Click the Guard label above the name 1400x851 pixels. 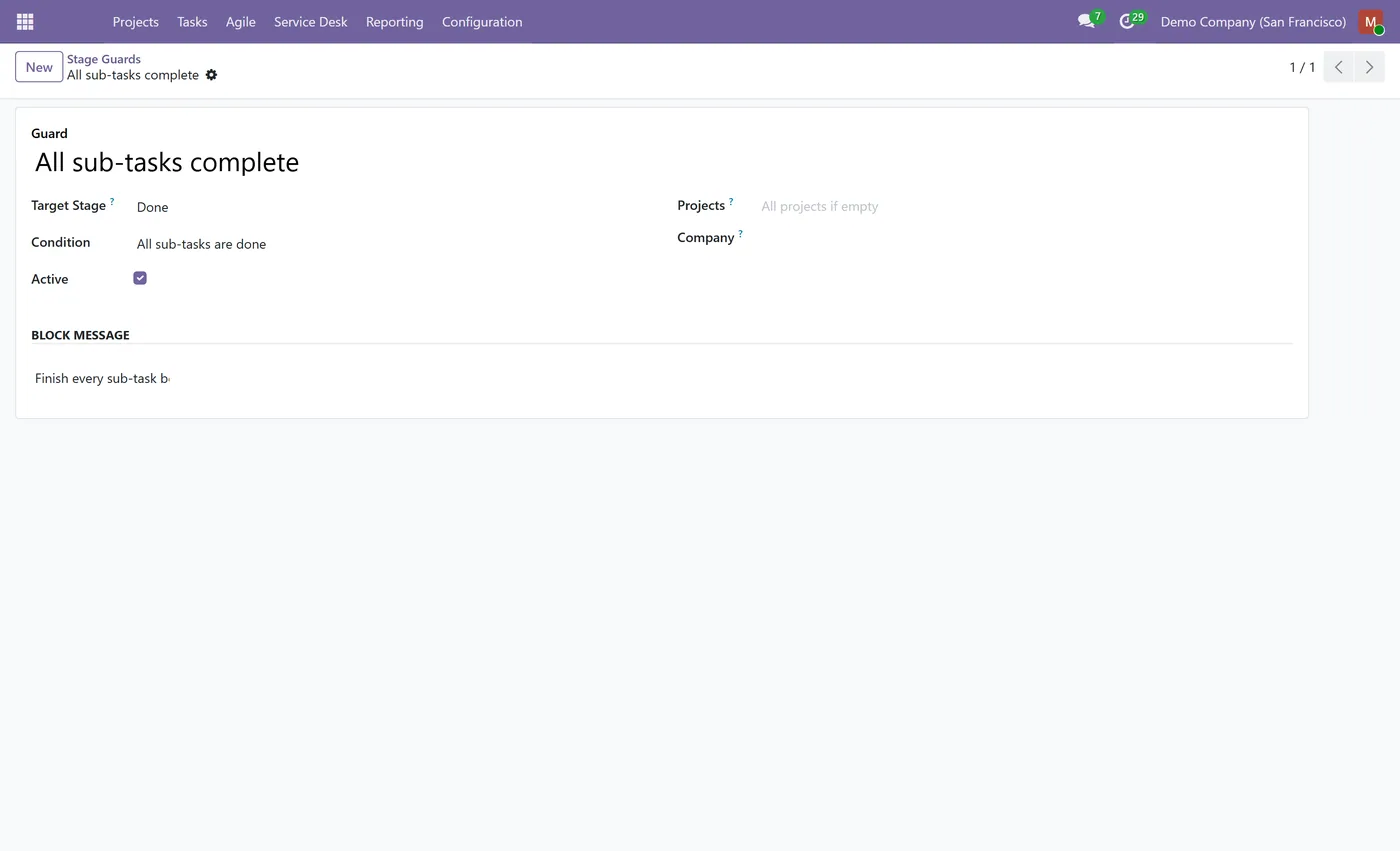point(49,133)
